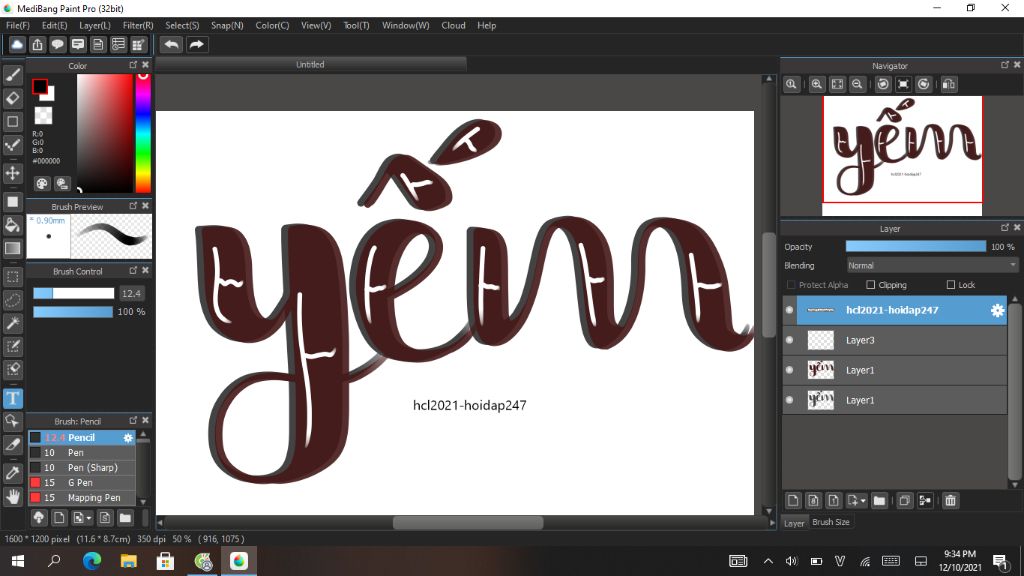Flip the view in Navigator

(949, 84)
